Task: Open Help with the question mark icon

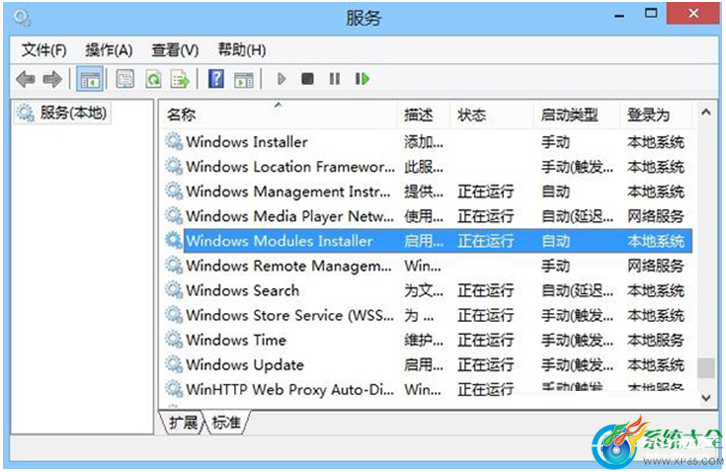Action: click(x=216, y=79)
